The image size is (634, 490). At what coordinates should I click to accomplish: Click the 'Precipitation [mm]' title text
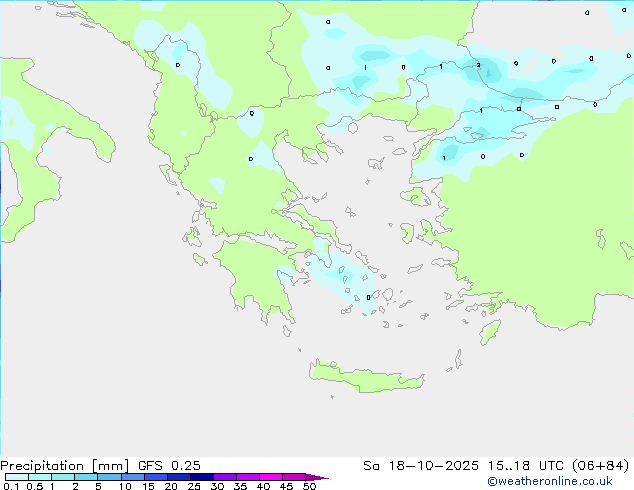[x=65, y=466]
